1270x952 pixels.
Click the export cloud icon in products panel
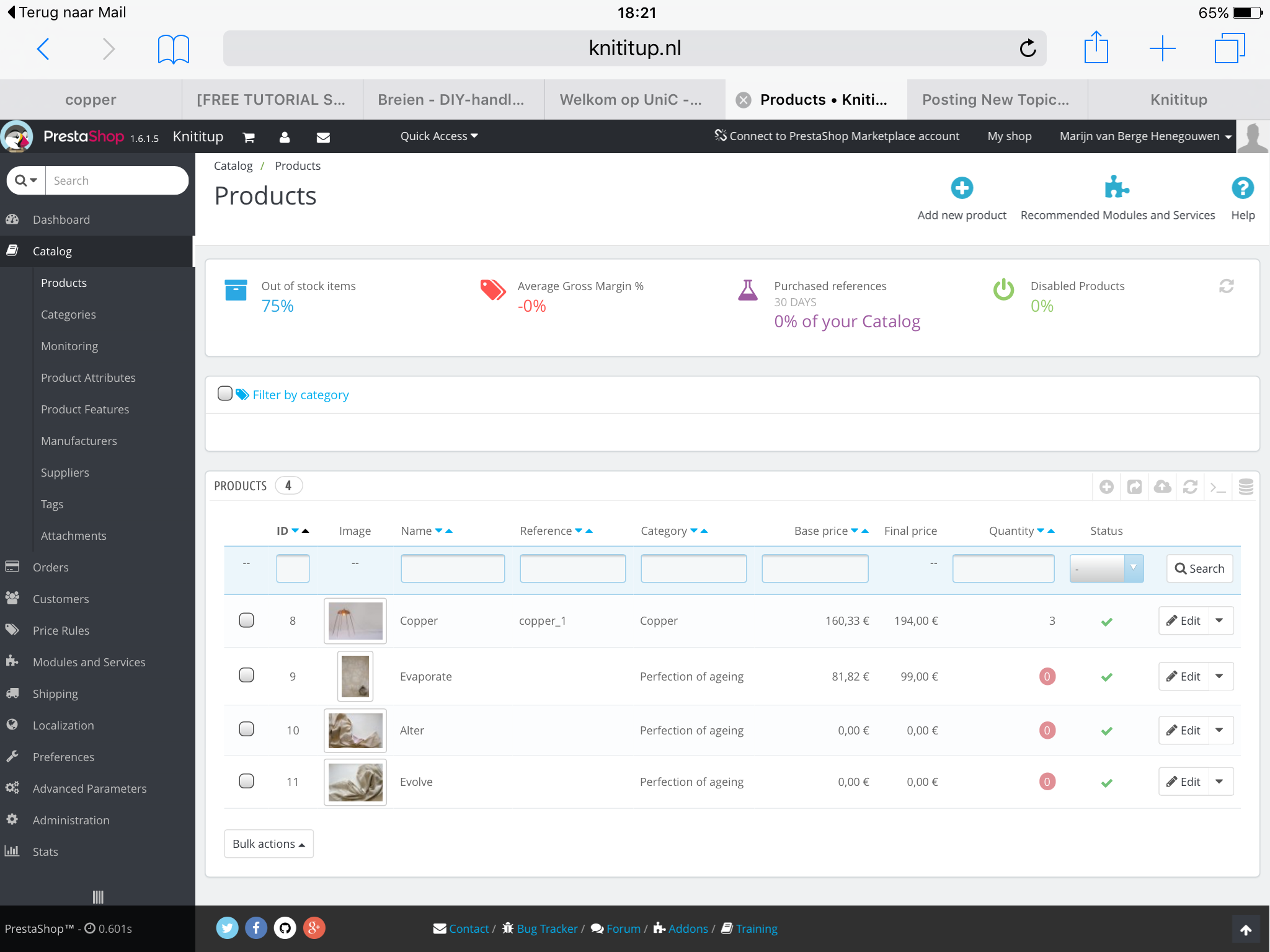click(x=1162, y=487)
